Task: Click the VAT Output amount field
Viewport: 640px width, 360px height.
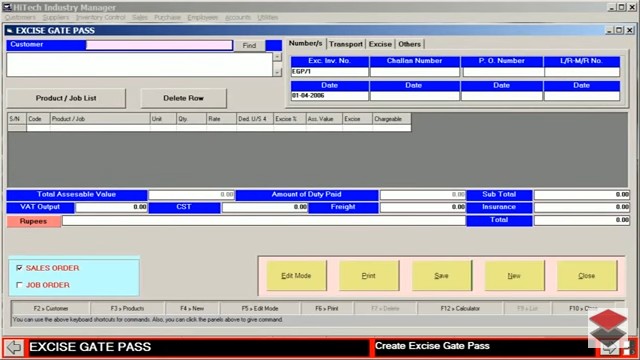Action: pos(111,207)
